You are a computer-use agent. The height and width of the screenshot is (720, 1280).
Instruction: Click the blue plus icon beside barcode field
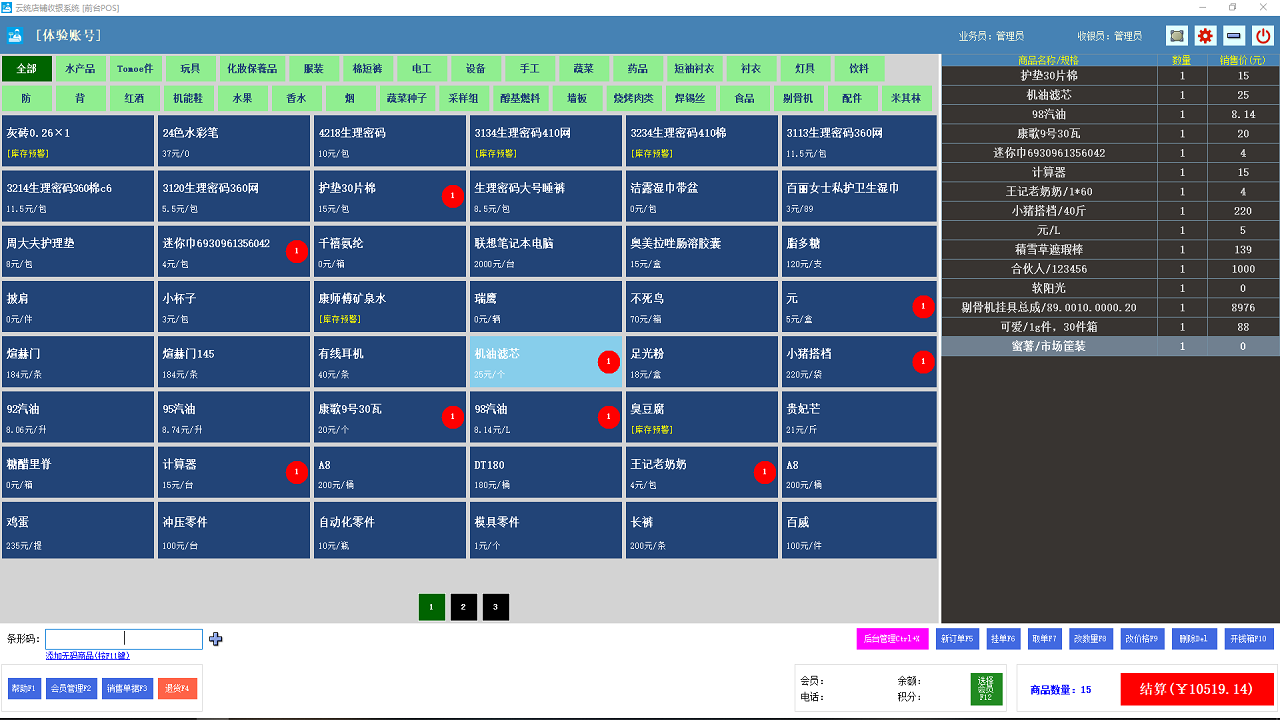tap(215, 638)
